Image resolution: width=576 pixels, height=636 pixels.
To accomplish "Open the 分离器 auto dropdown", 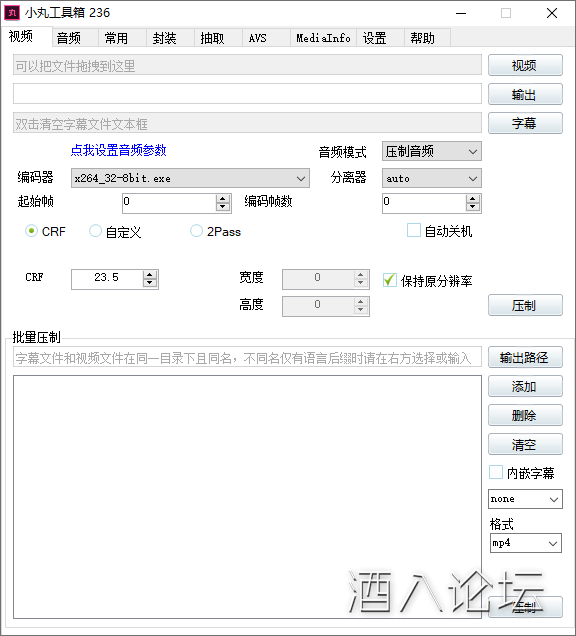I will click(432, 178).
